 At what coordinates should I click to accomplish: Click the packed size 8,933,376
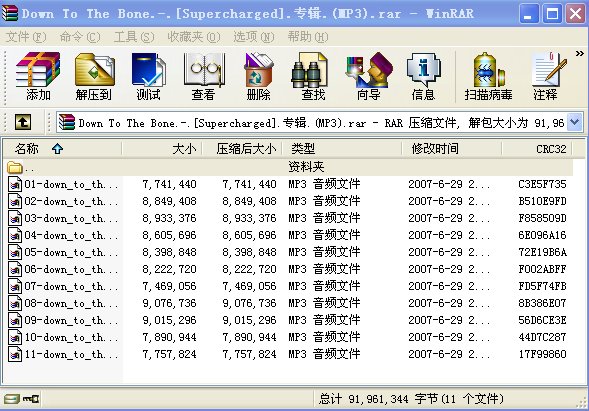249,218
